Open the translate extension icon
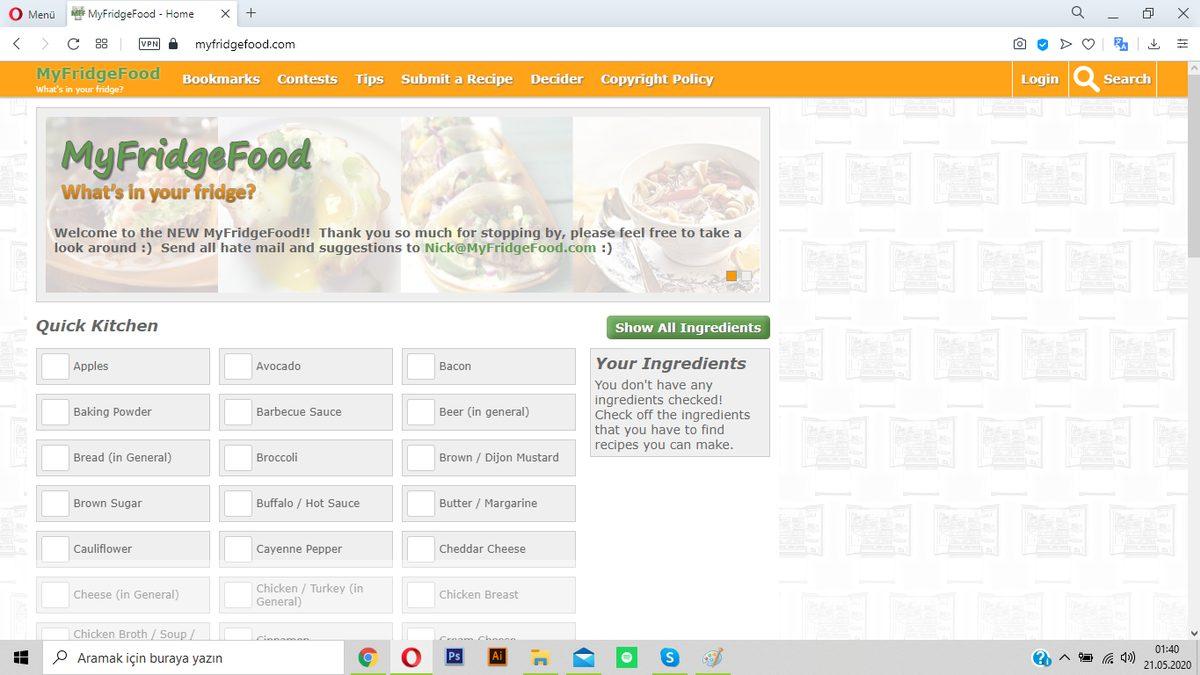 (x=1121, y=44)
